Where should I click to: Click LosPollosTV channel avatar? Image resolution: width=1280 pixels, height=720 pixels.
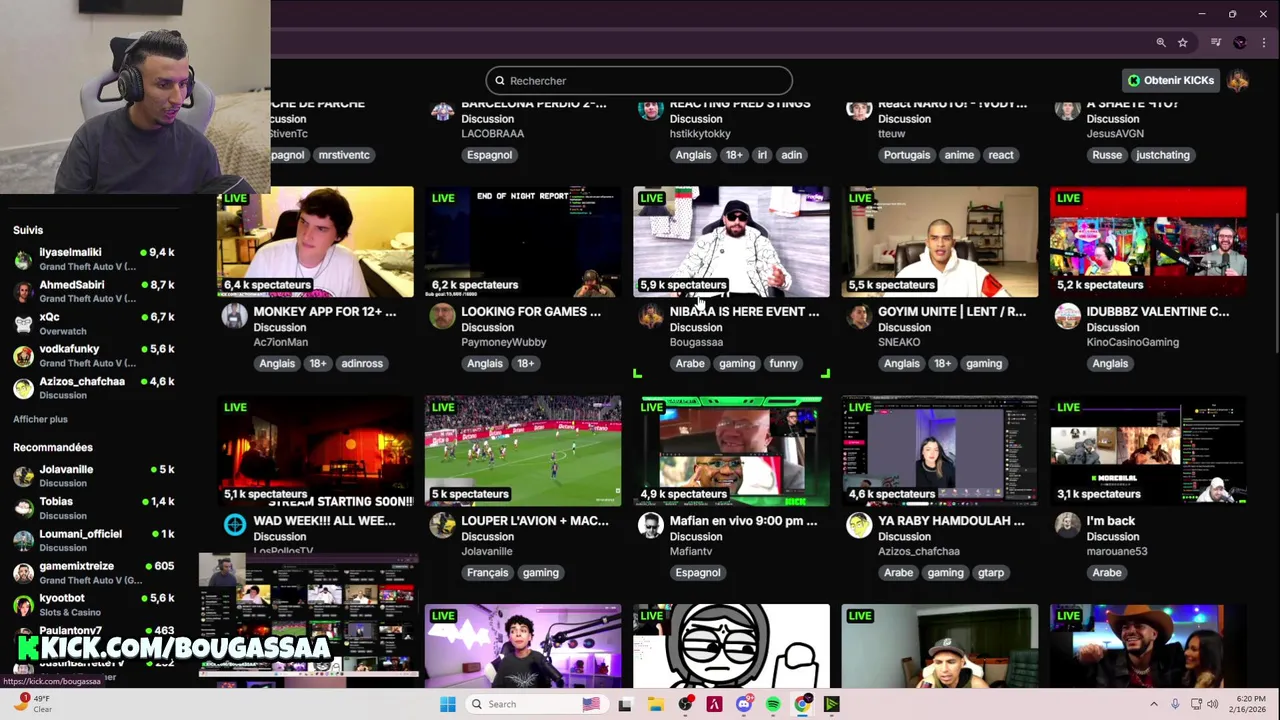(x=234, y=526)
